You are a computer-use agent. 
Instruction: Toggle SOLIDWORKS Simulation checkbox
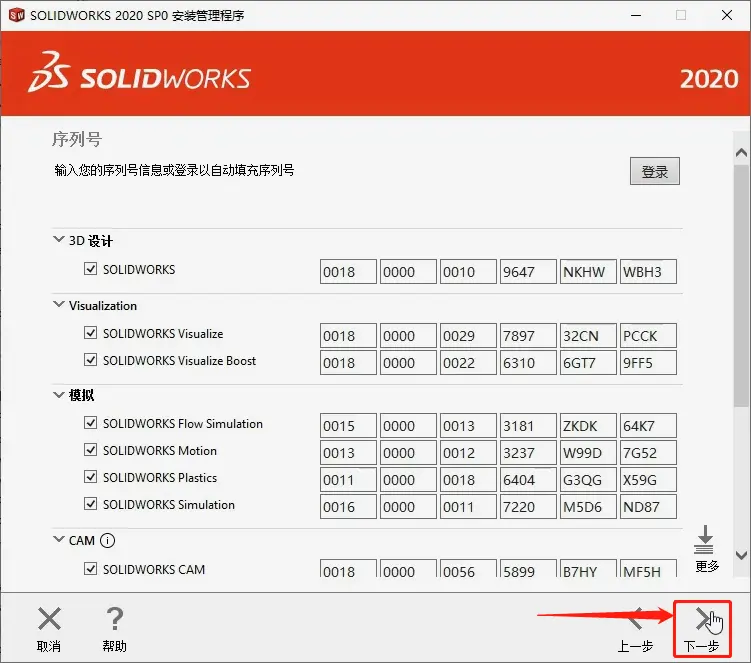tap(90, 504)
